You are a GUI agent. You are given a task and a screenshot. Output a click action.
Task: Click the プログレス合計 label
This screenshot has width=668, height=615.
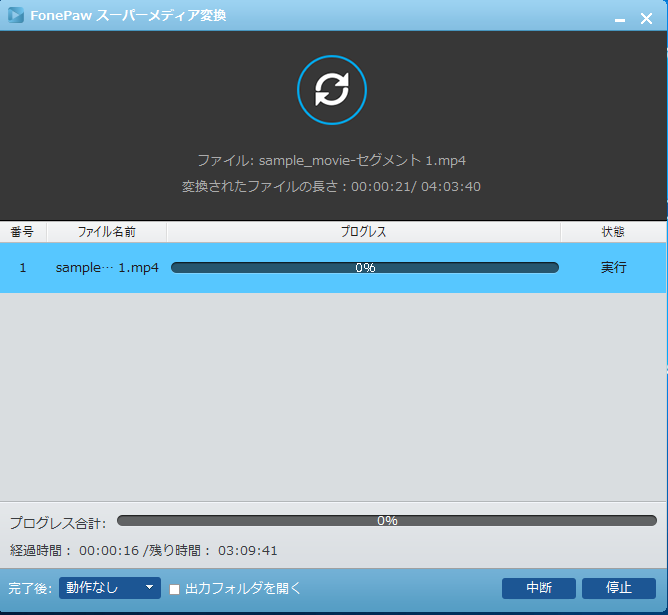(x=58, y=523)
